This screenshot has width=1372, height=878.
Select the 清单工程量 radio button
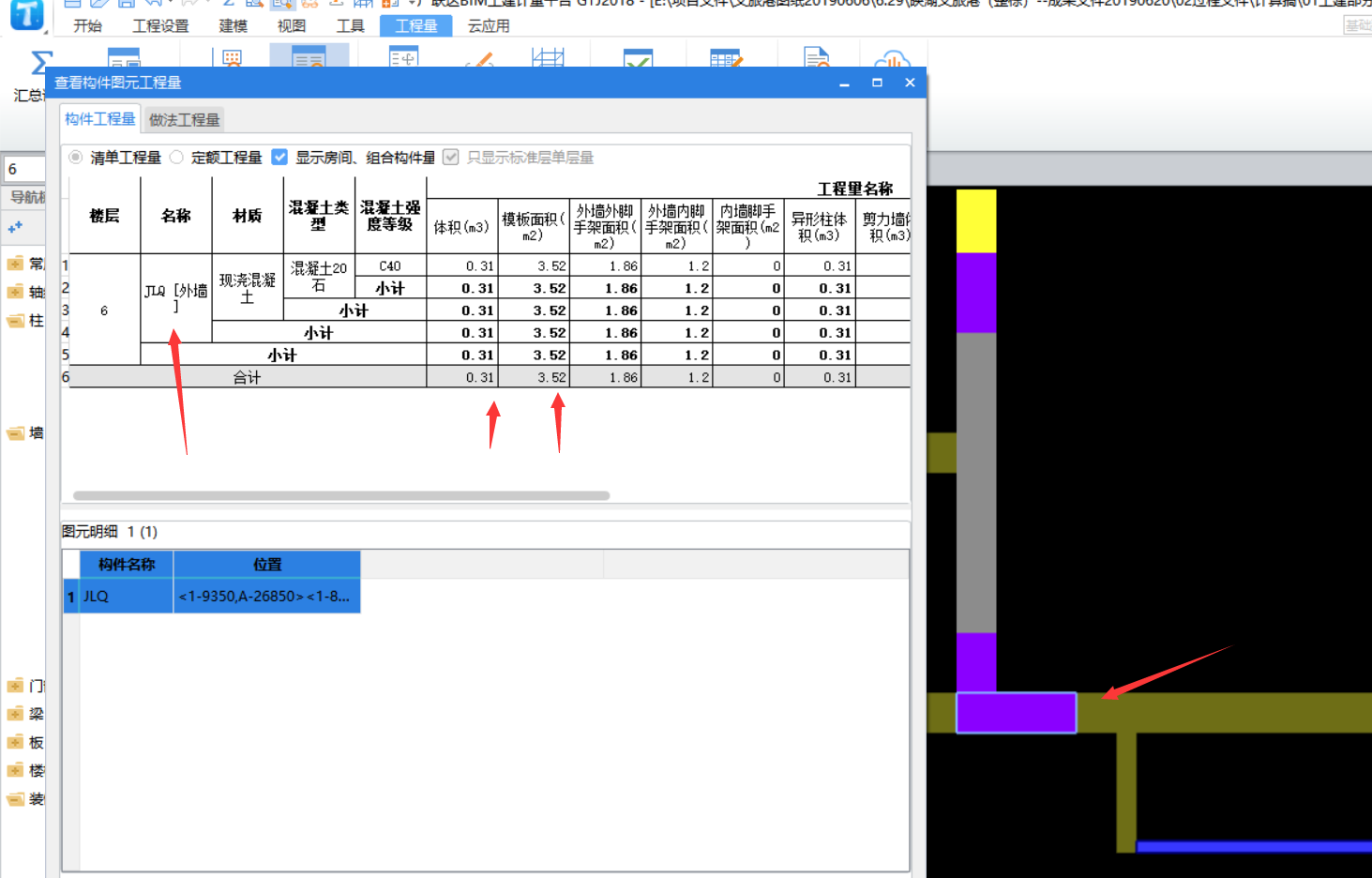pos(76,157)
